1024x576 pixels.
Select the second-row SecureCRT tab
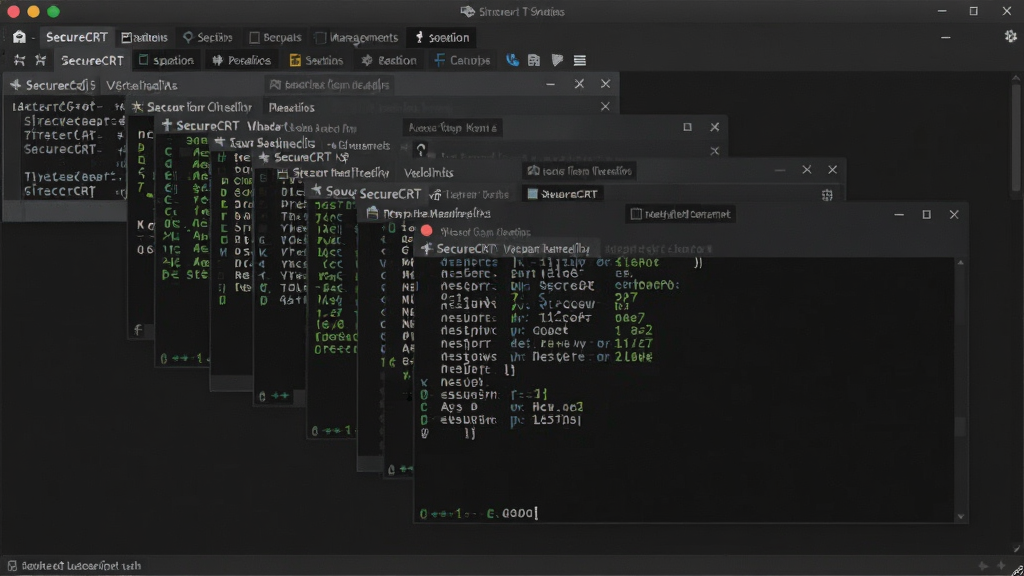click(x=92, y=60)
